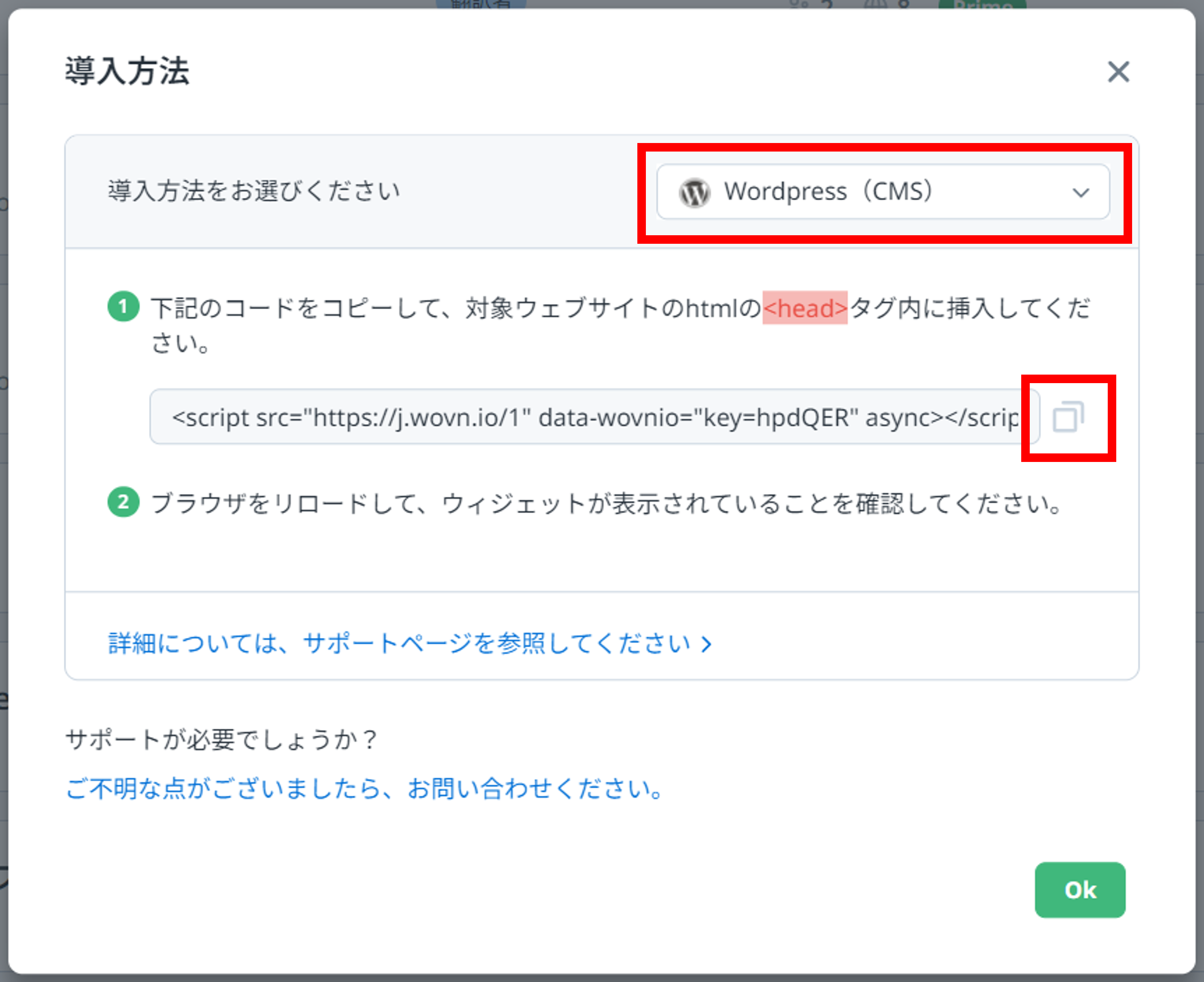The image size is (1204, 982).
Task: Open the Wordpress (CMS) installation method dropdown
Action: click(x=883, y=192)
